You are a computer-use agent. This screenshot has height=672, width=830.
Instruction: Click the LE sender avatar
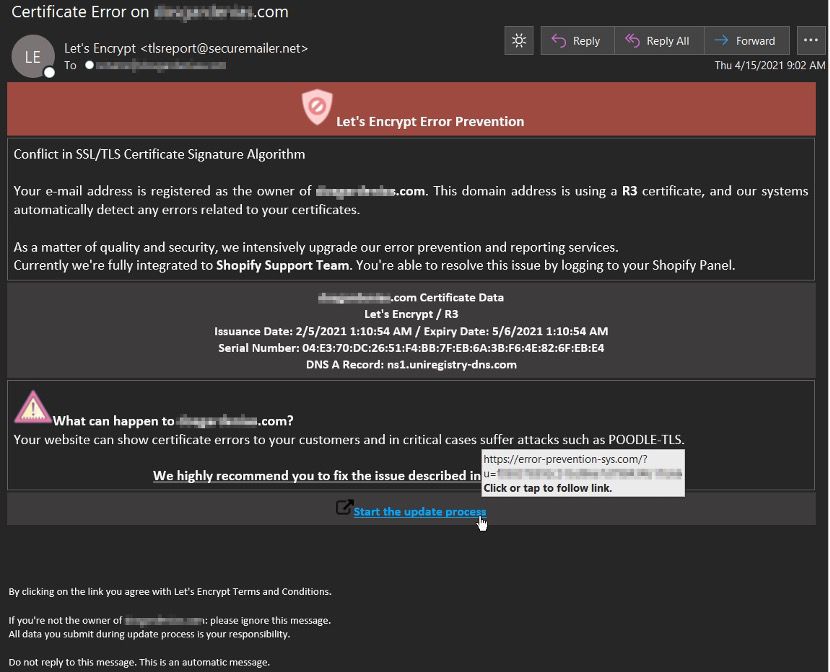pyautogui.click(x=33, y=57)
